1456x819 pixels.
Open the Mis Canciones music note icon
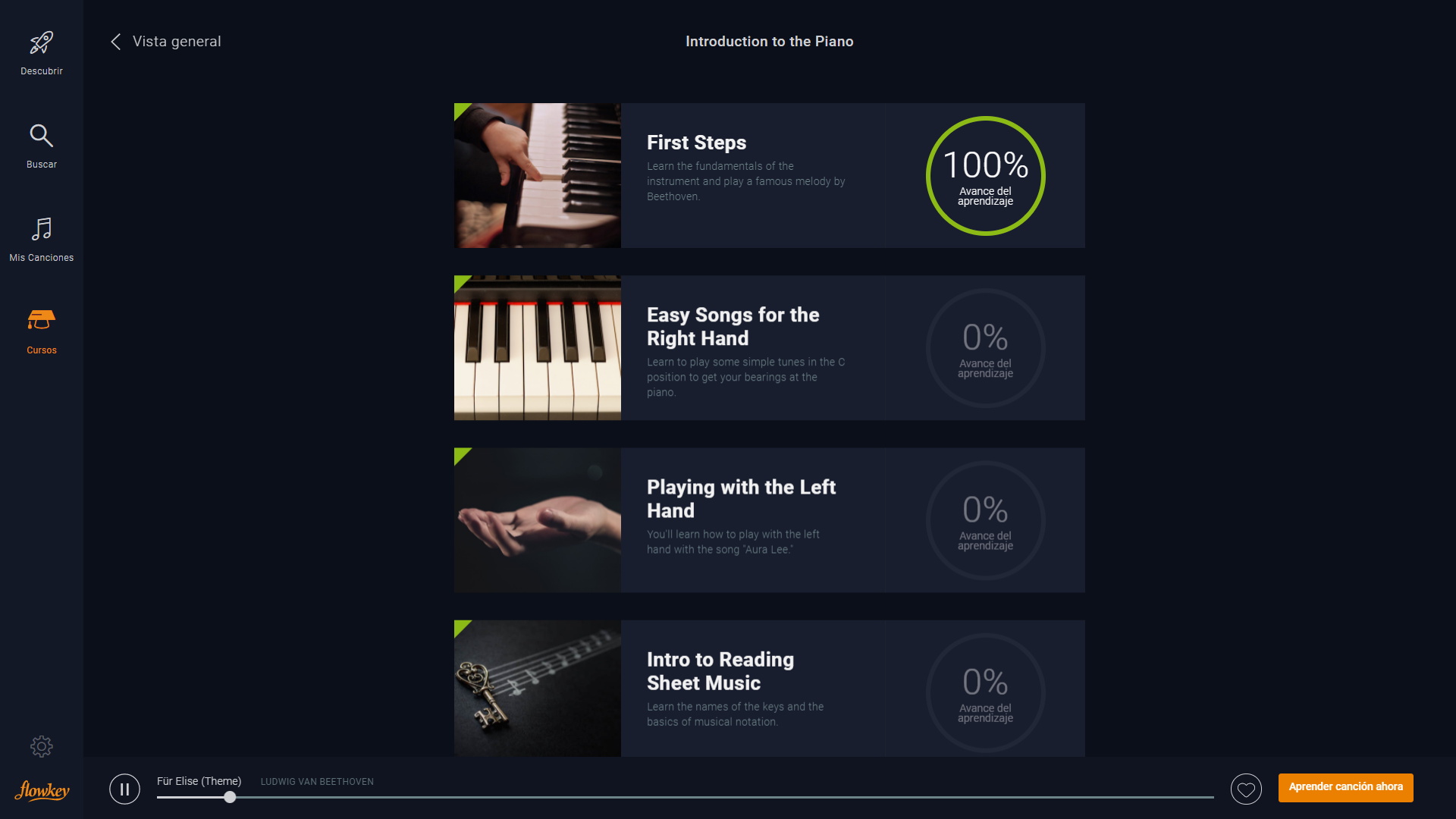[42, 229]
